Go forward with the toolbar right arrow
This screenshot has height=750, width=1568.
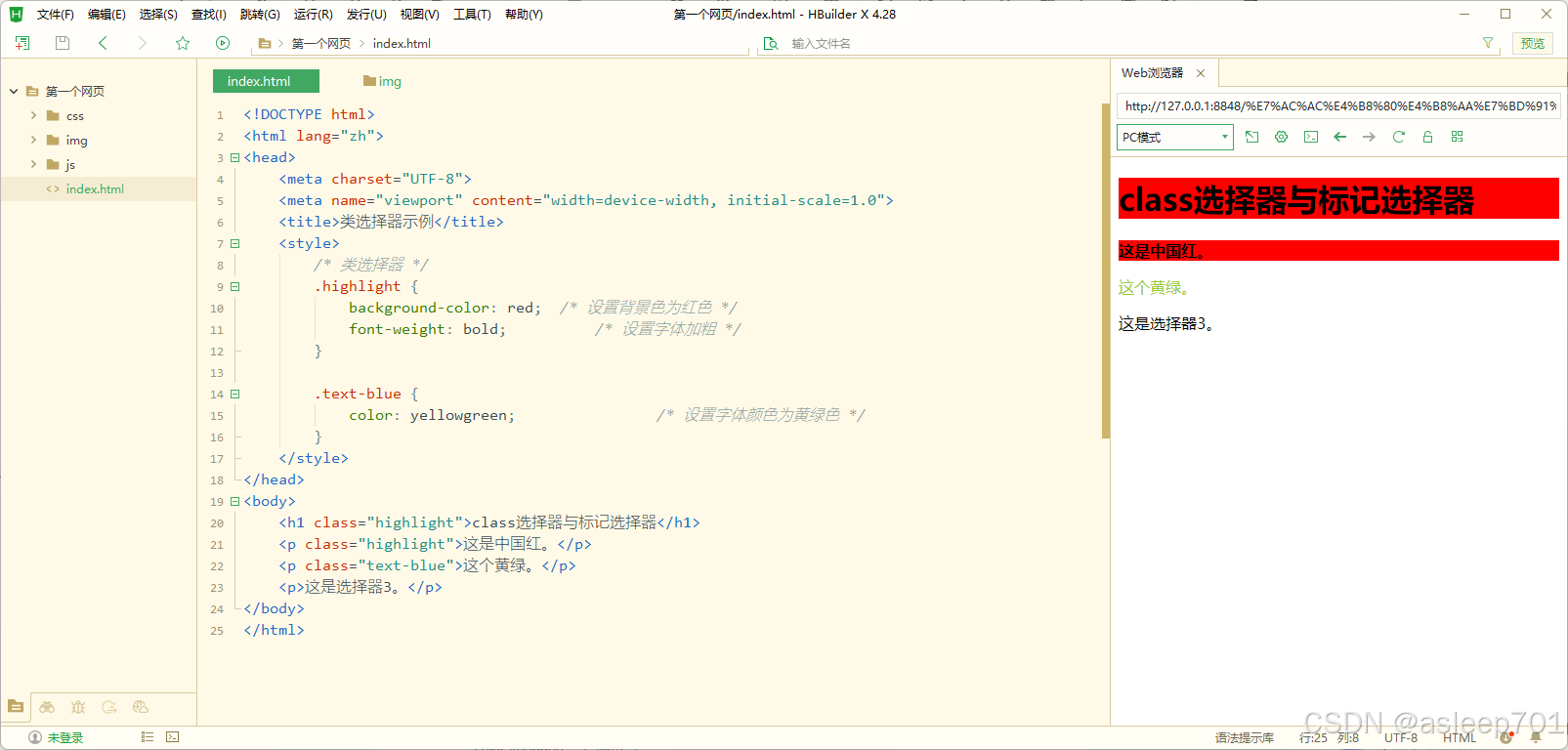[x=143, y=43]
